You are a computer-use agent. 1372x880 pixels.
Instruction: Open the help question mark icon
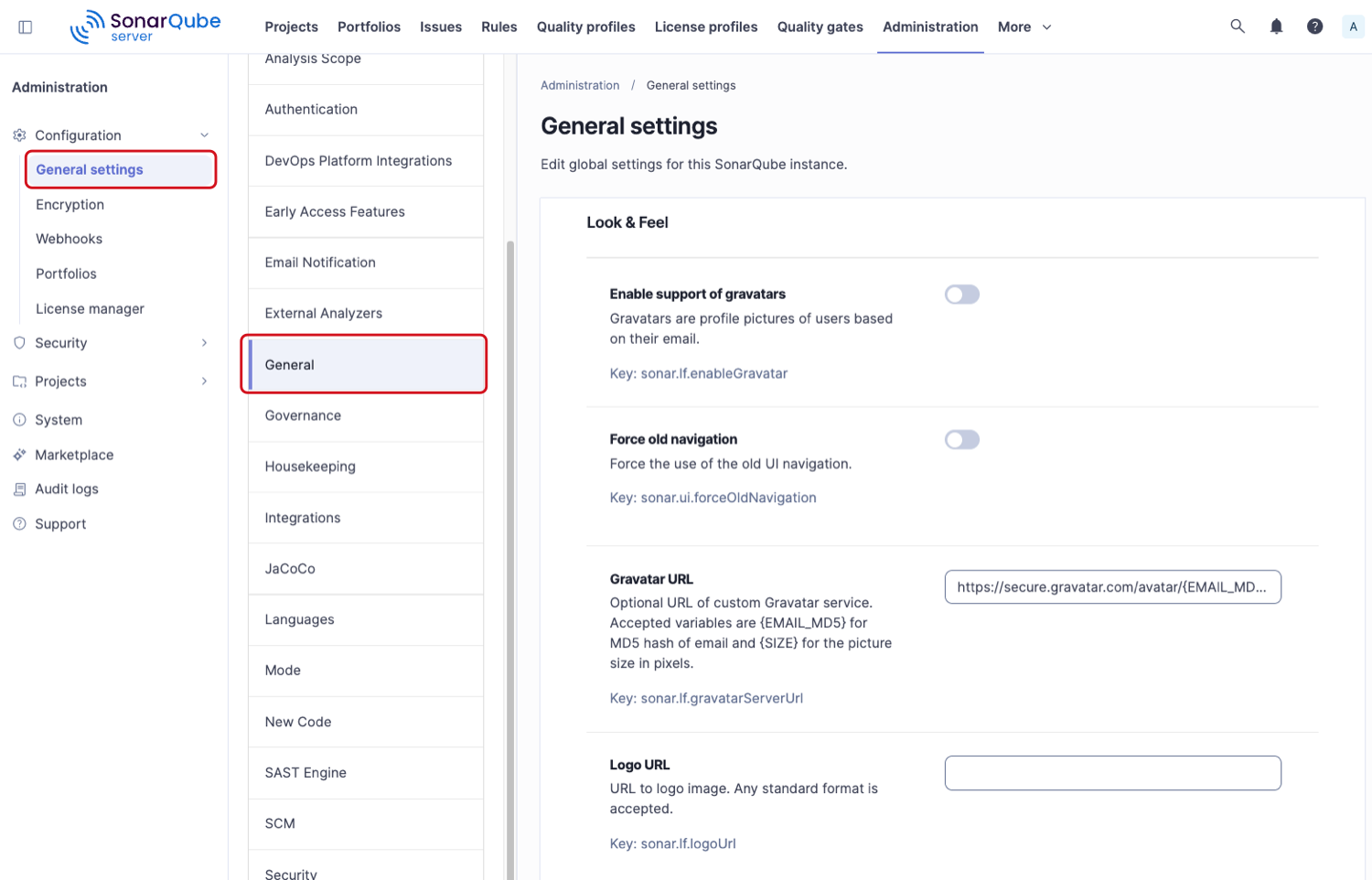pyautogui.click(x=1314, y=27)
